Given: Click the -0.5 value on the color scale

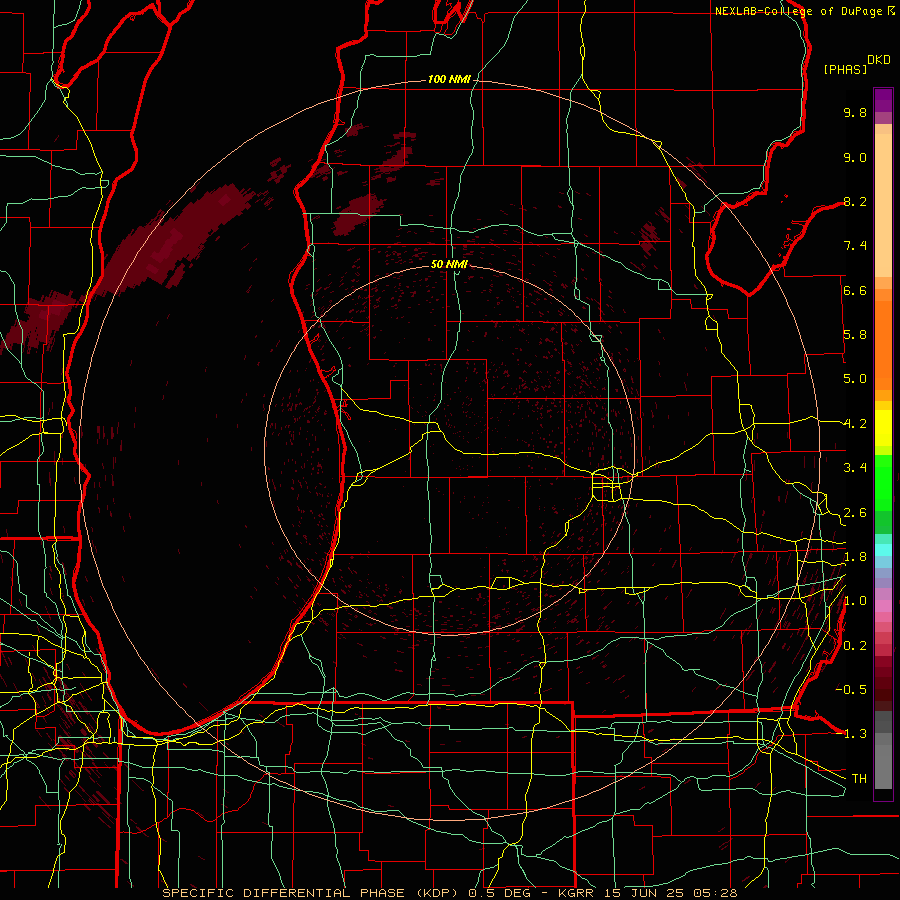Looking at the screenshot, I should [851, 690].
